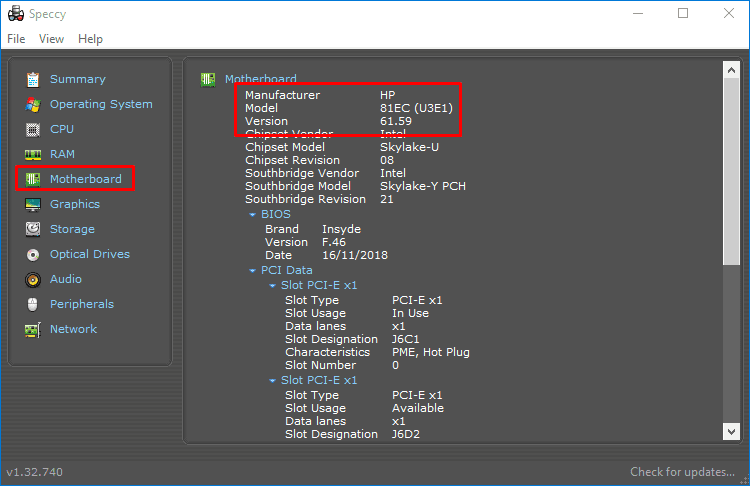Viewport: 750px width, 486px height.
Task: Click the BIOS Brand value Insyde
Action: coord(341,229)
